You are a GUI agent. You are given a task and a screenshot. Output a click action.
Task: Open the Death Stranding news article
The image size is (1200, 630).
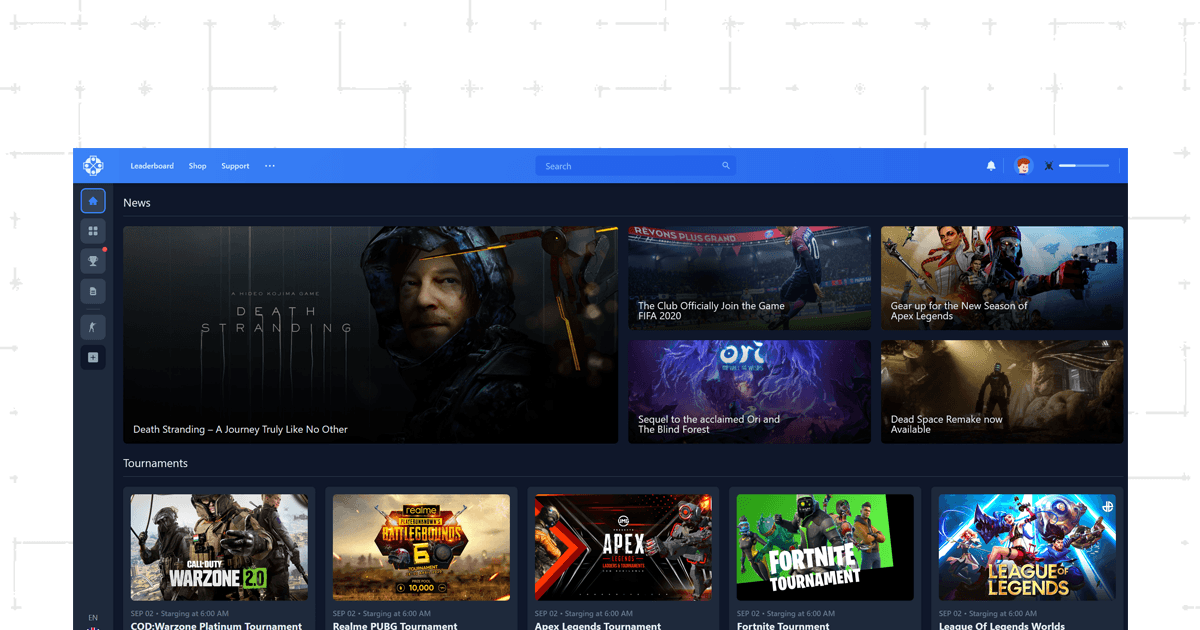click(370, 334)
